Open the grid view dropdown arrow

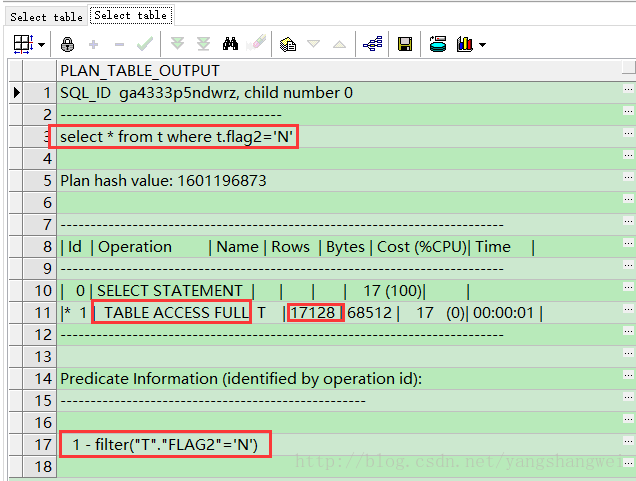tap(42, 45)
